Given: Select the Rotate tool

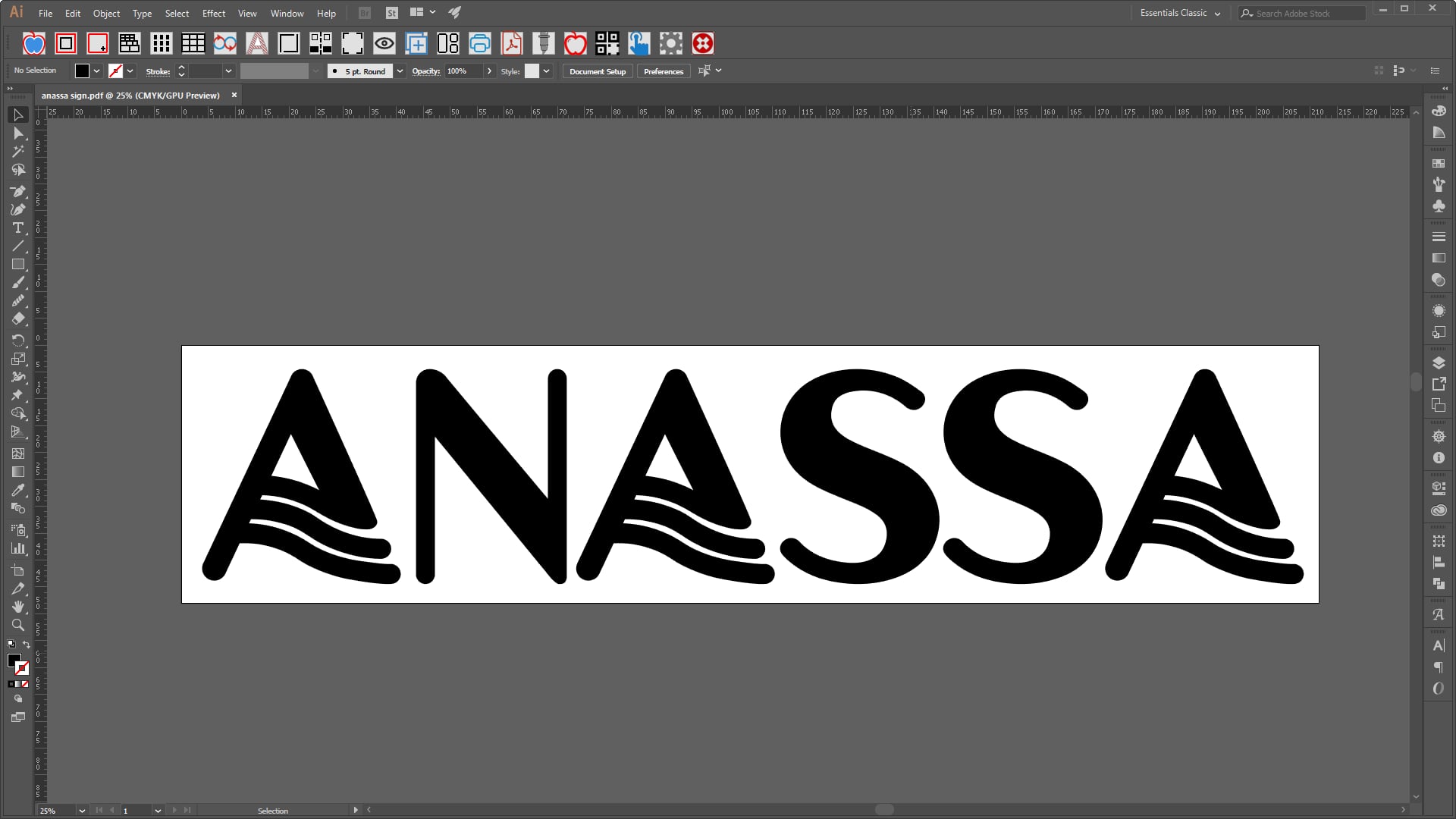Looking at the screenshot, I should click(18, 340).
